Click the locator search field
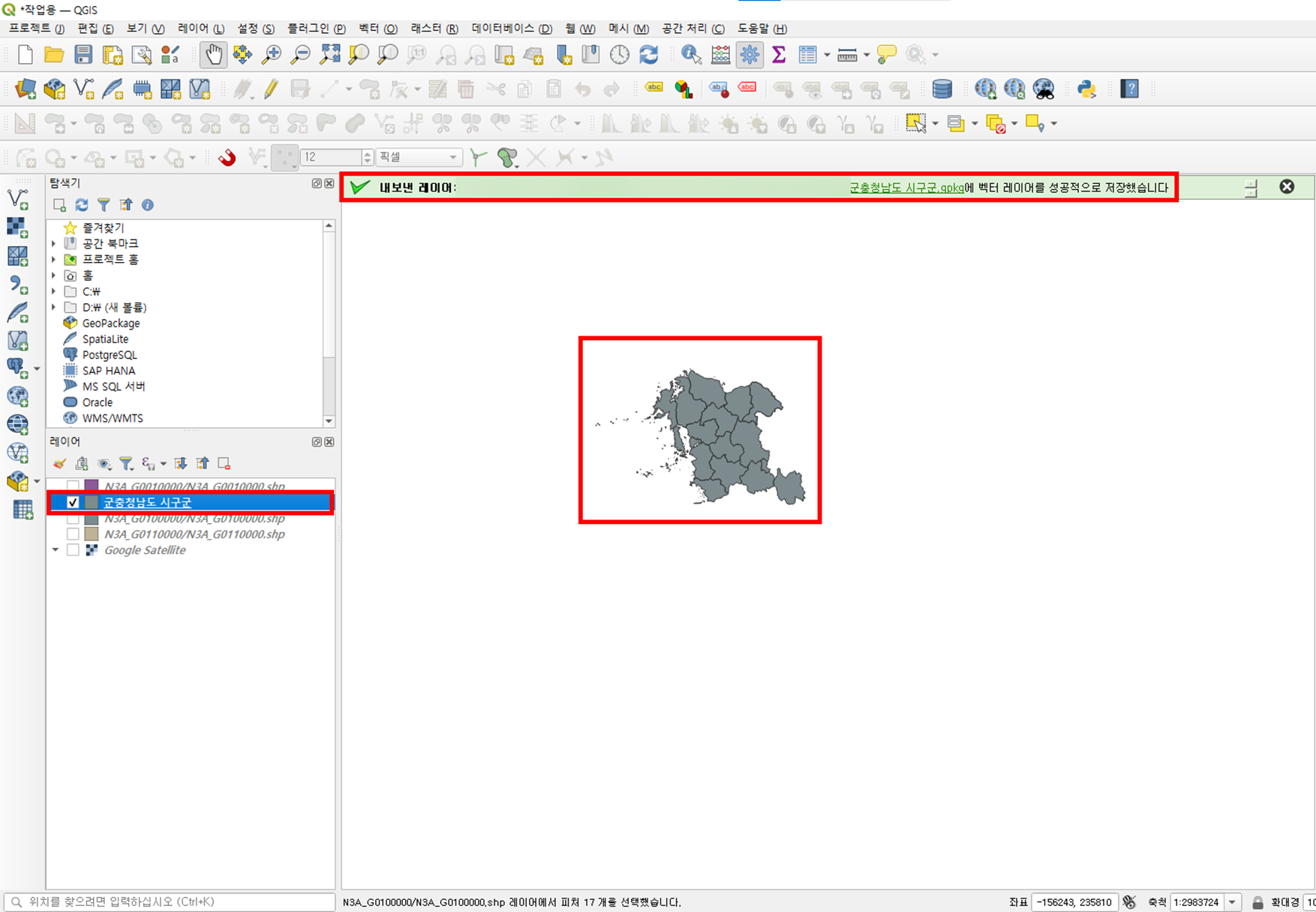 170,902
